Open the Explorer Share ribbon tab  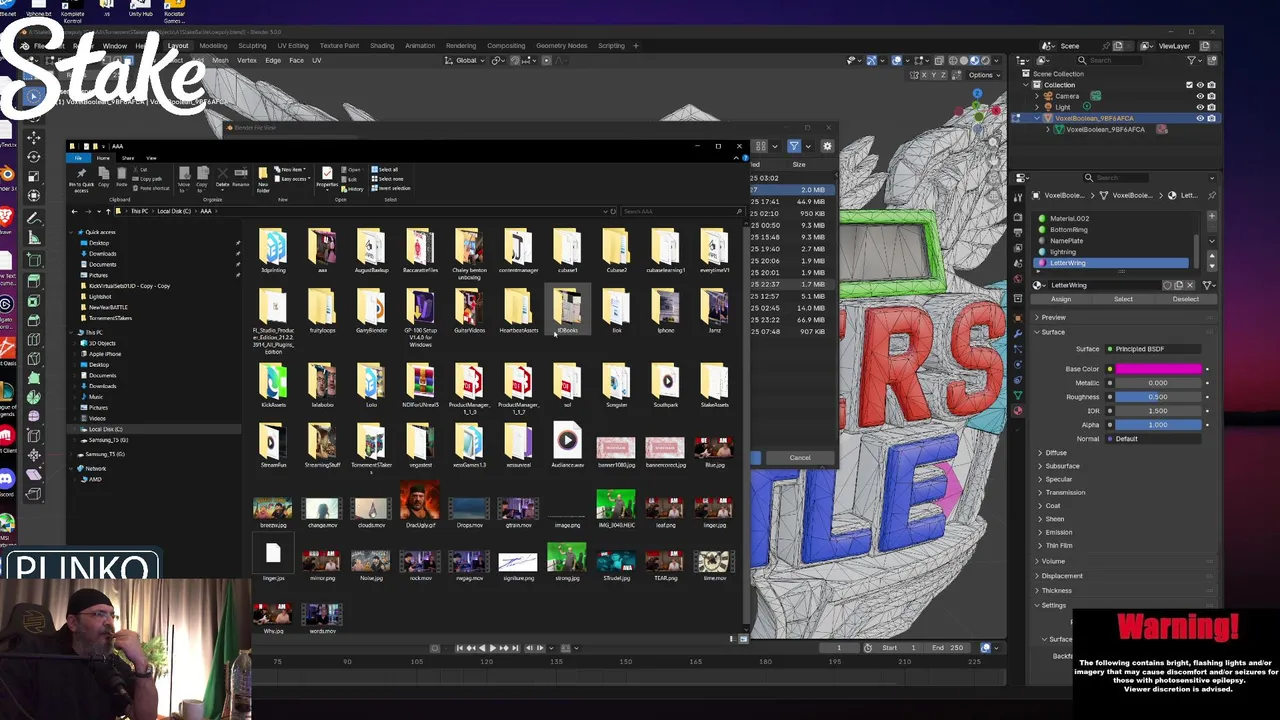coord(128,158)
